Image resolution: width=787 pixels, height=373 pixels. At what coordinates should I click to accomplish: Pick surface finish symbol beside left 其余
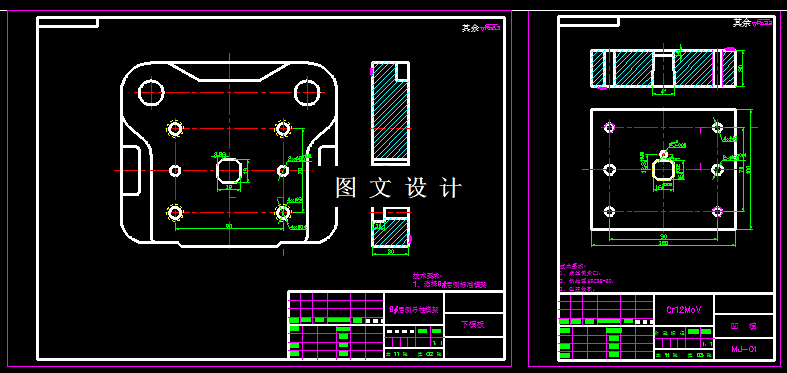pyautogui.click(x=491, y=28)
